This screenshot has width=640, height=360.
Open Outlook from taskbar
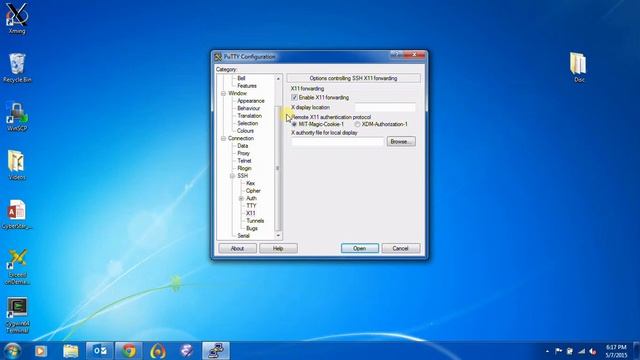click(100, 351)
